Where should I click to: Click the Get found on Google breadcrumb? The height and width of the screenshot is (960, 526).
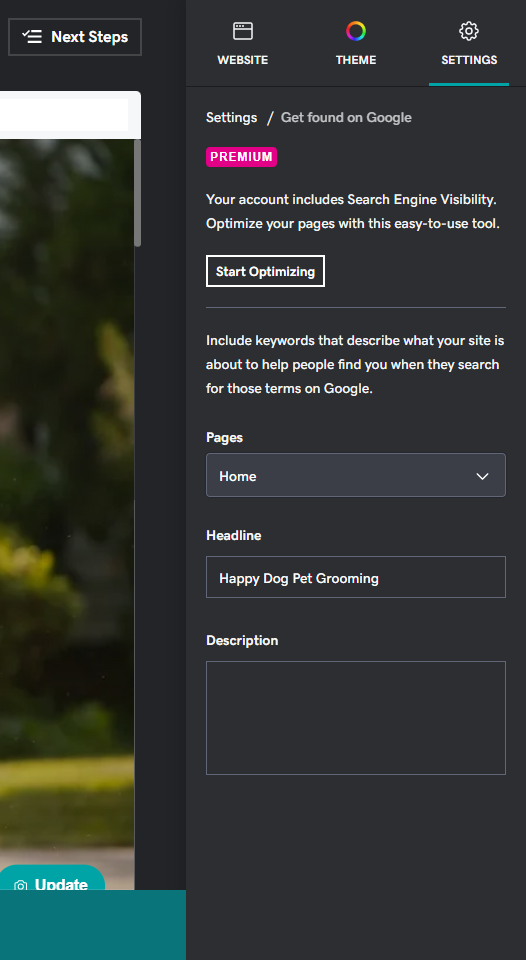(x=346, y=118)
